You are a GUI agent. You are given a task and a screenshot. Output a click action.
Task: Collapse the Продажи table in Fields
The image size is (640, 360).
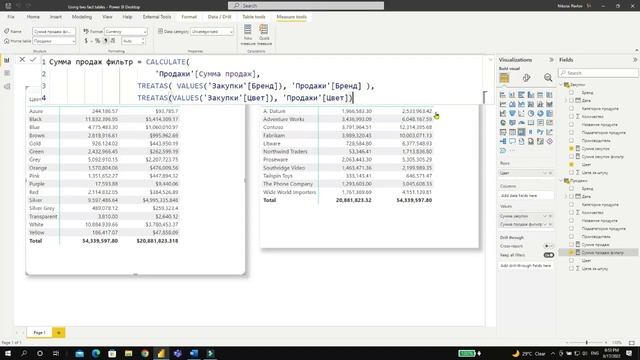click(x=562, y=180)
